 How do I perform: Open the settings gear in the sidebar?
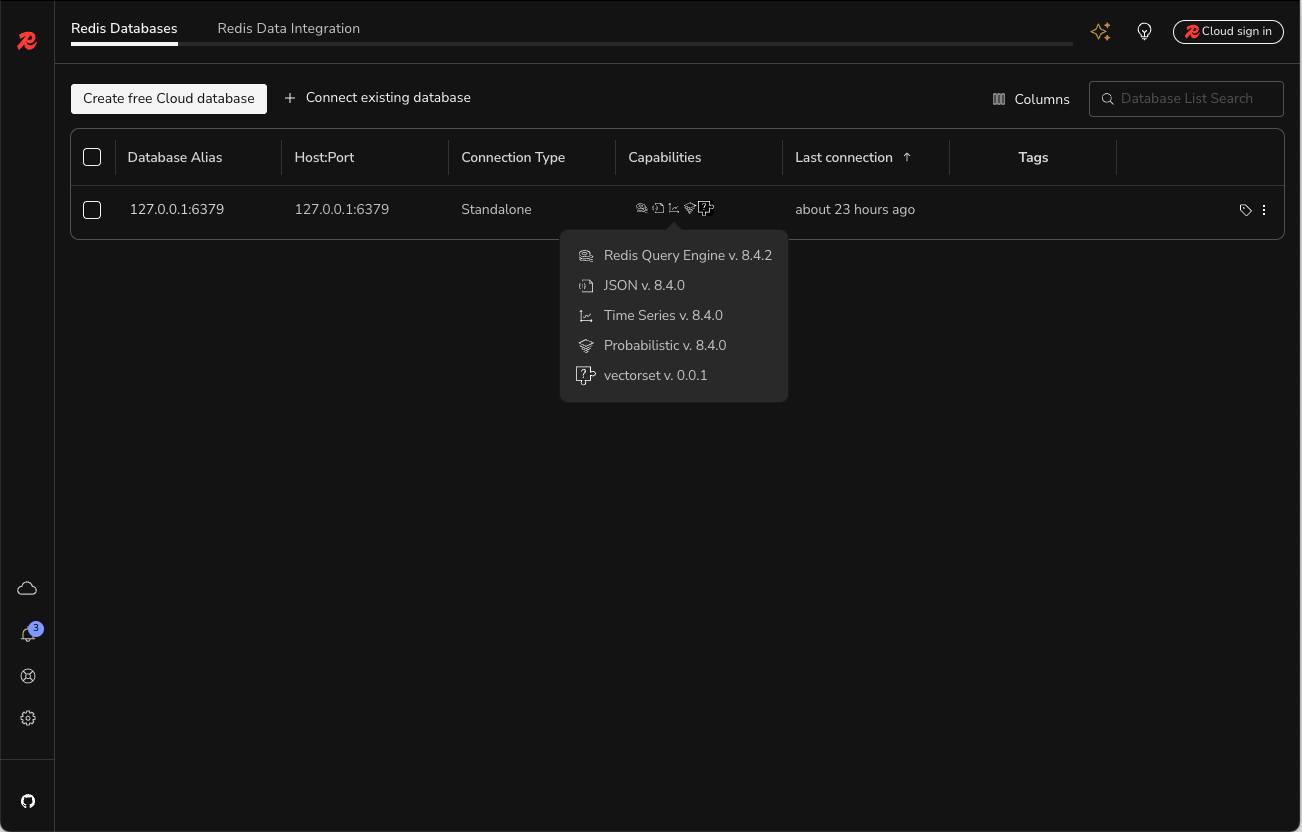(x=28, y=718)
